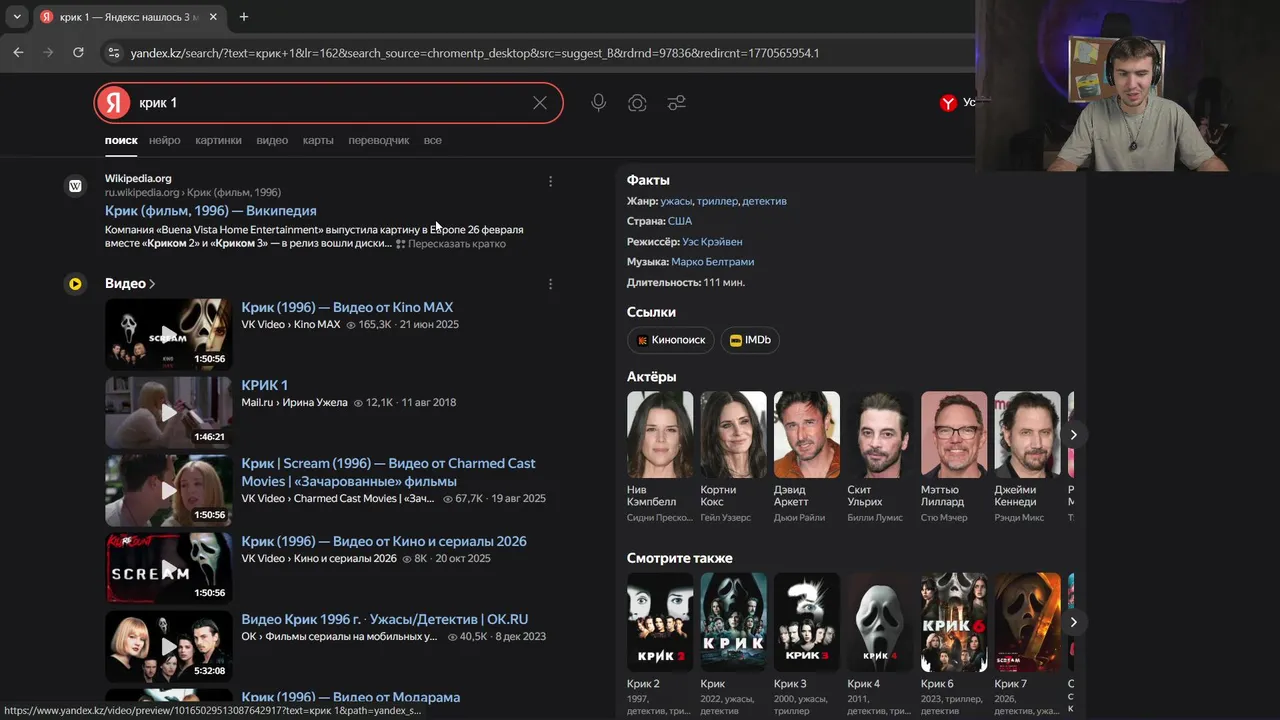1280x720 pixels.
Task: Switch to the 'карты' tab
Action: 318,140
